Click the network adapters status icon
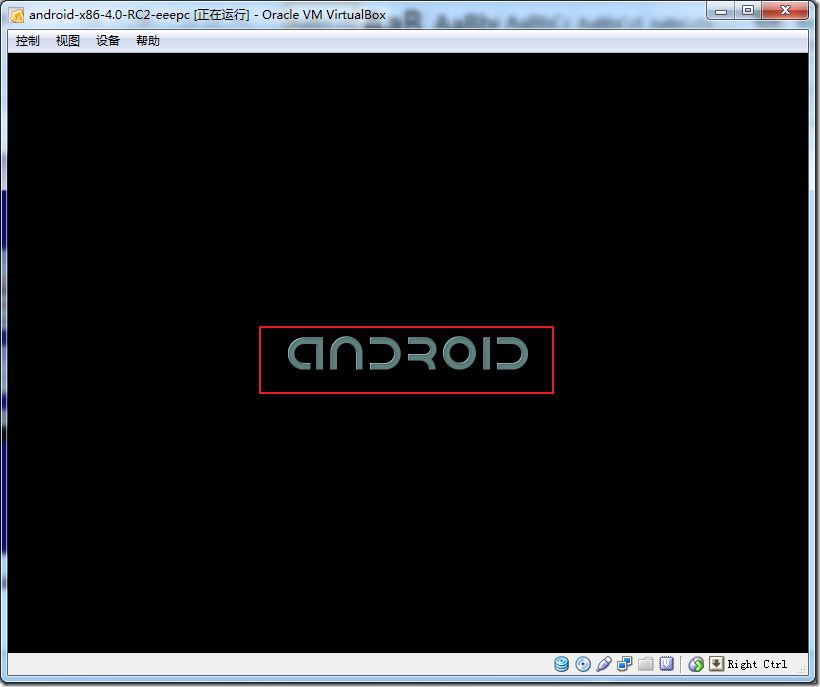Image resolution: width=820 pixels, height=687 pixels. [624, 664]
